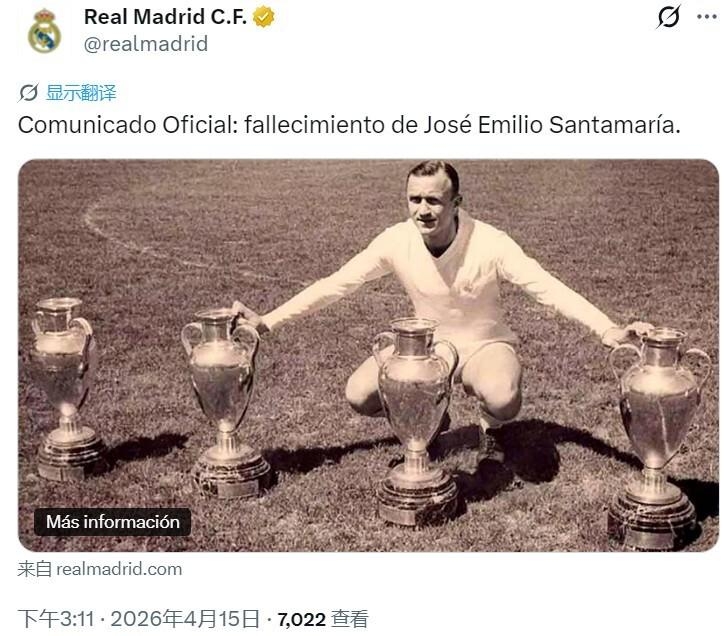Click the gold verified badge
Screen dimensions: 724x636
264,17
